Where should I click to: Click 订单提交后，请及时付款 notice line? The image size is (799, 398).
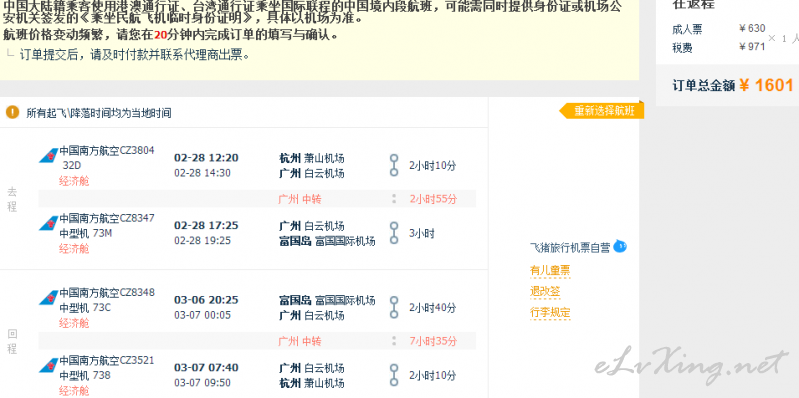[135, 55]
